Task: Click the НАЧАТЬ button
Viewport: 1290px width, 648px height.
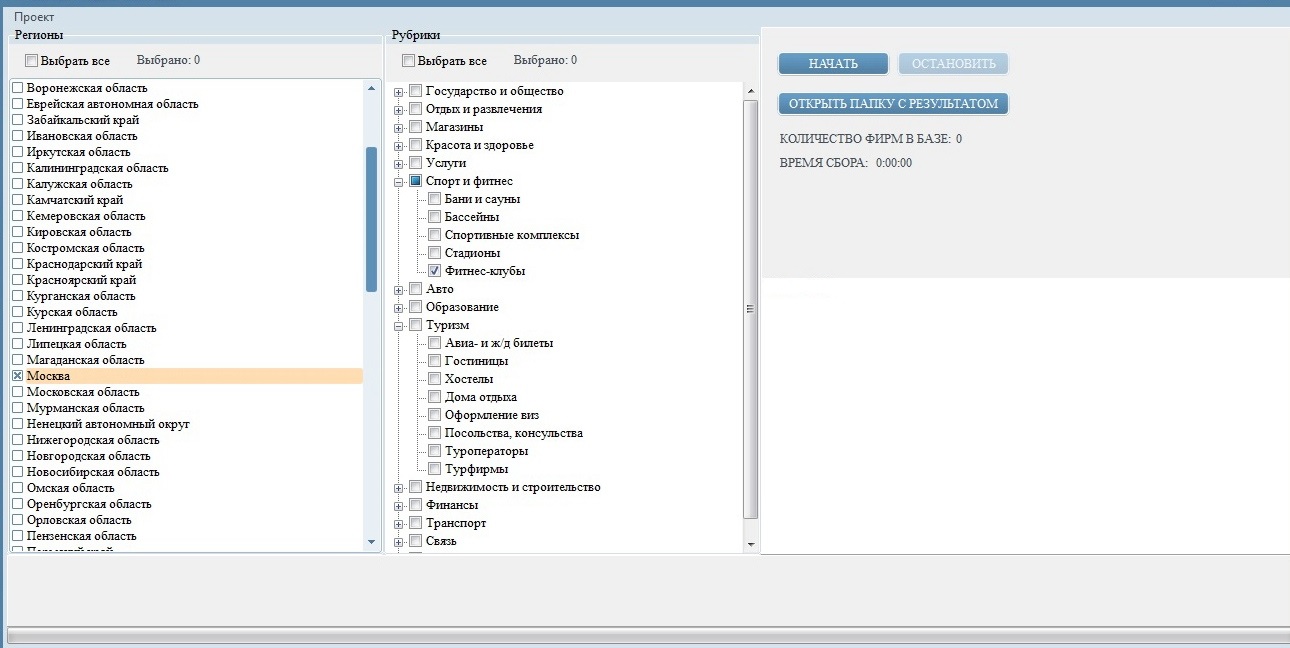Action: point(833,64)
